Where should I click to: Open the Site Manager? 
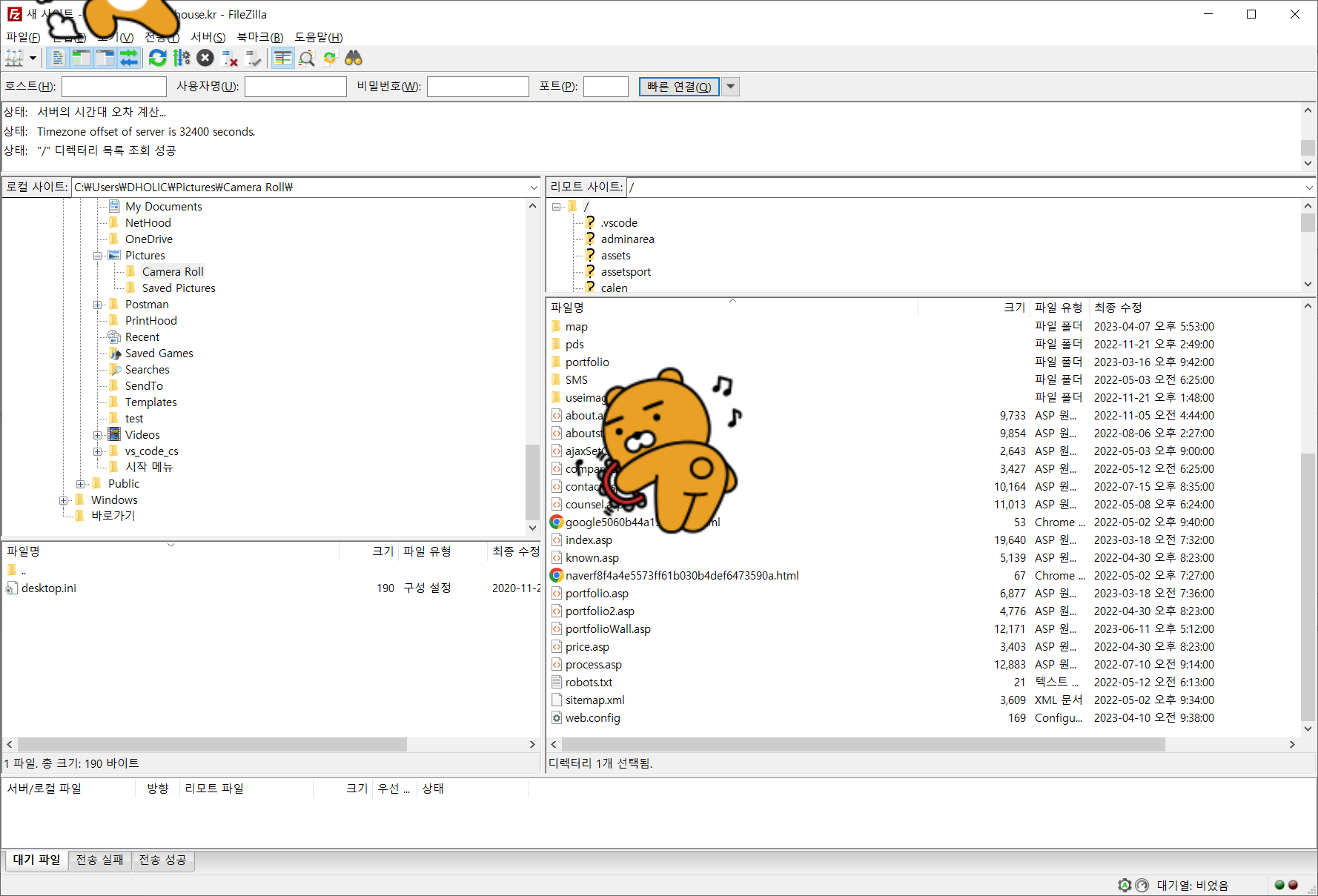click(14, 58)
